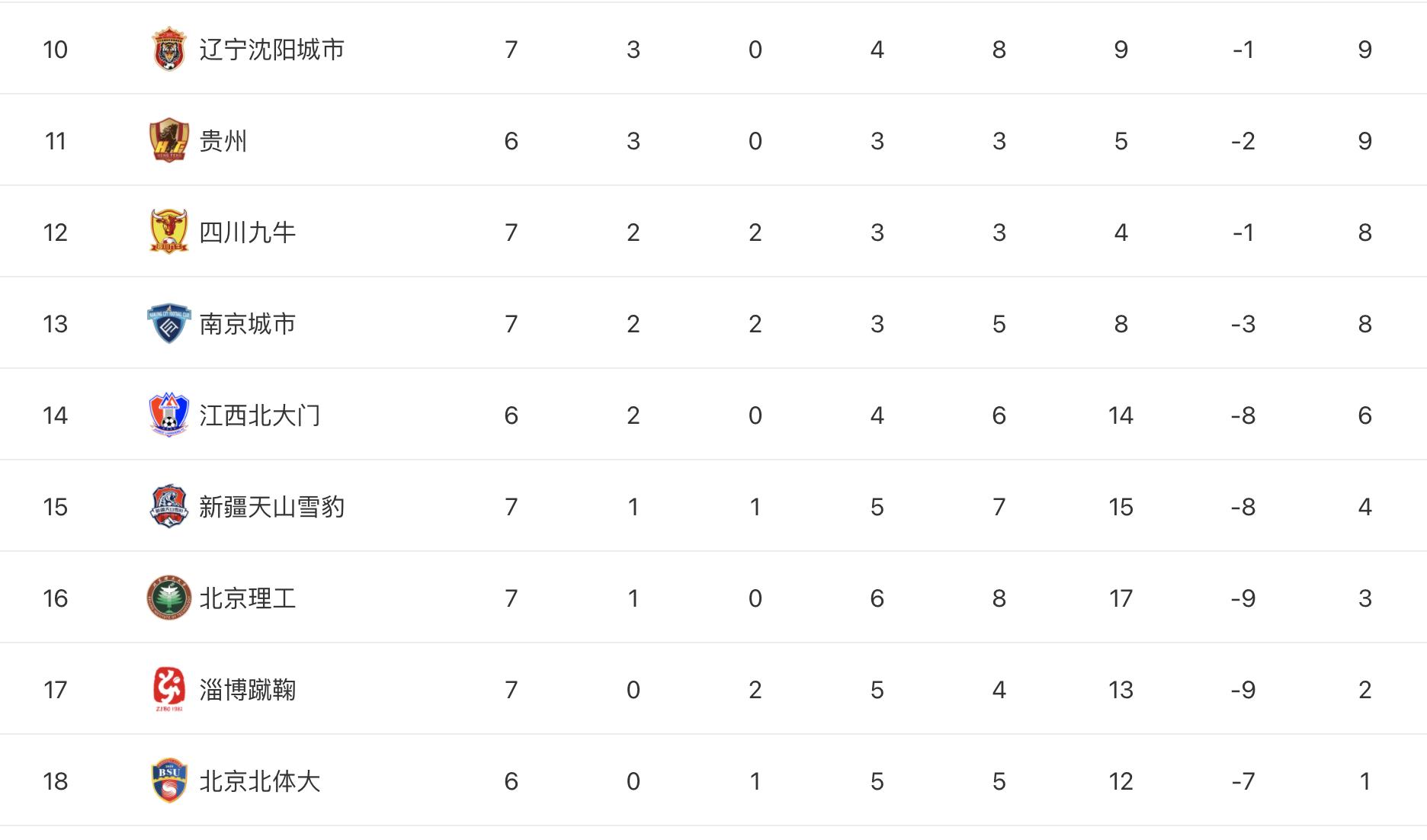
Task: Click the 北京理工 round green emblem
Action: (x=168, y=598)
